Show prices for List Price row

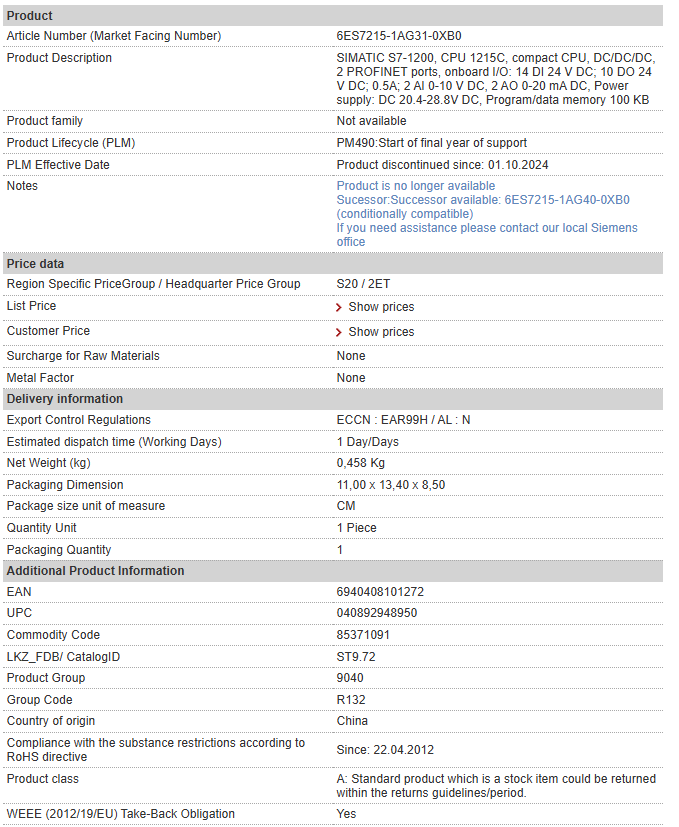point(381,307)
